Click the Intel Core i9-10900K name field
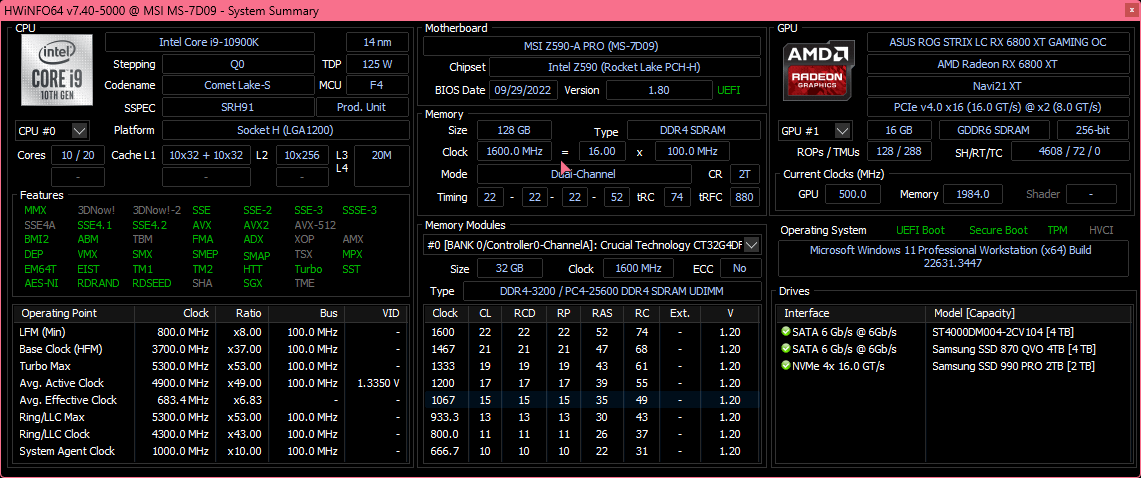Viewport: 1141px width, 478px height. [222, 42]
